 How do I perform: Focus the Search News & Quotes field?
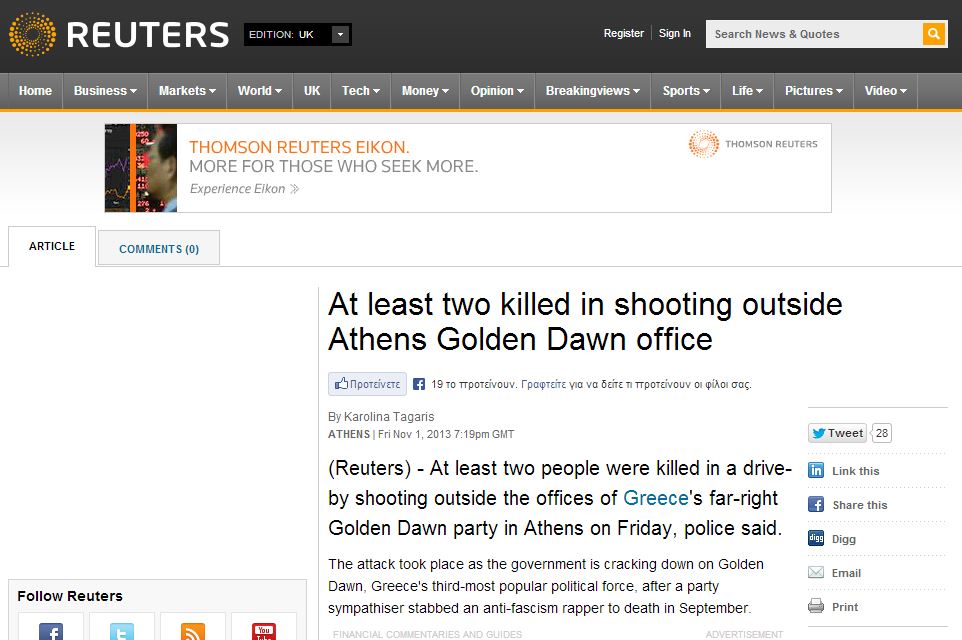tap(813, 34)
